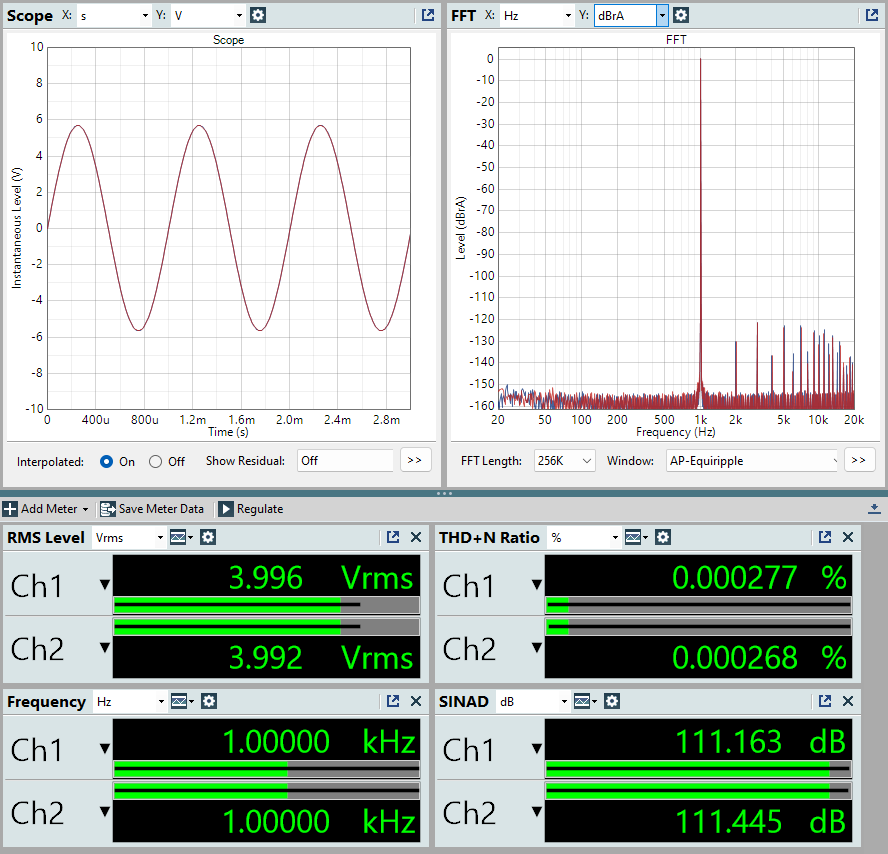Image resolution: width=888 pixels, height=854 pixels.
Task: Expand more Scope options with >> button
Action: (x=415, y=461)
